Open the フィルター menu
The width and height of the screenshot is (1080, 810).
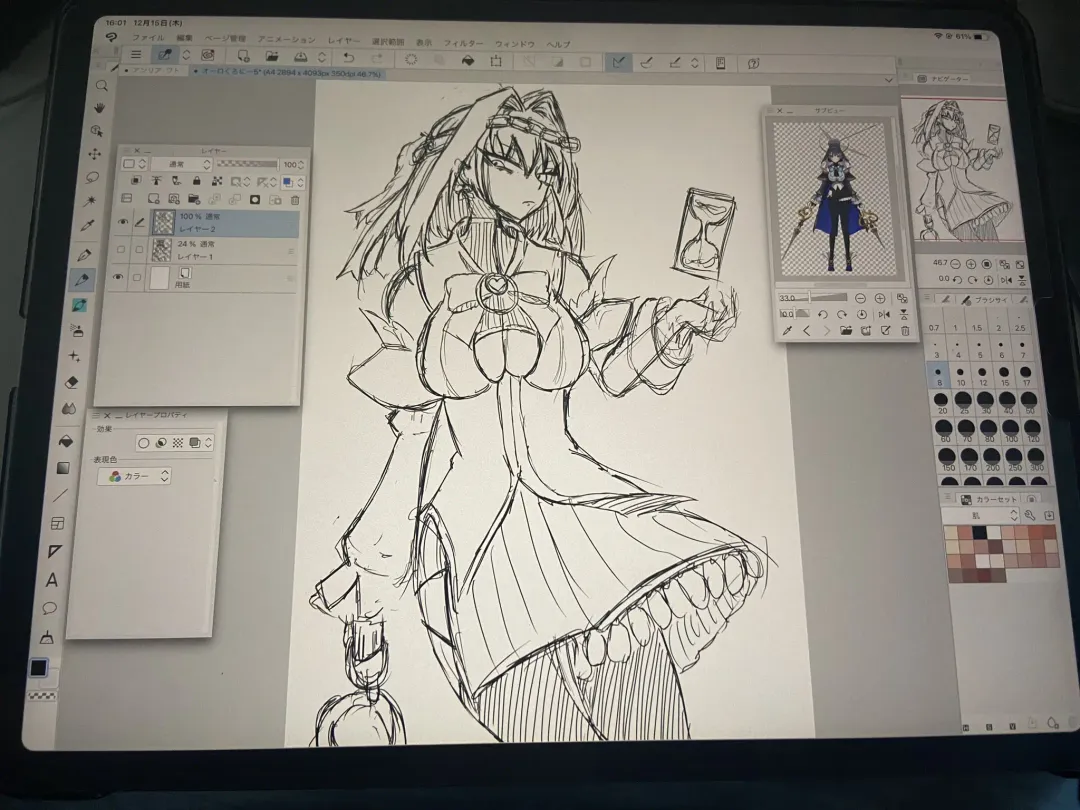point(462,43)
